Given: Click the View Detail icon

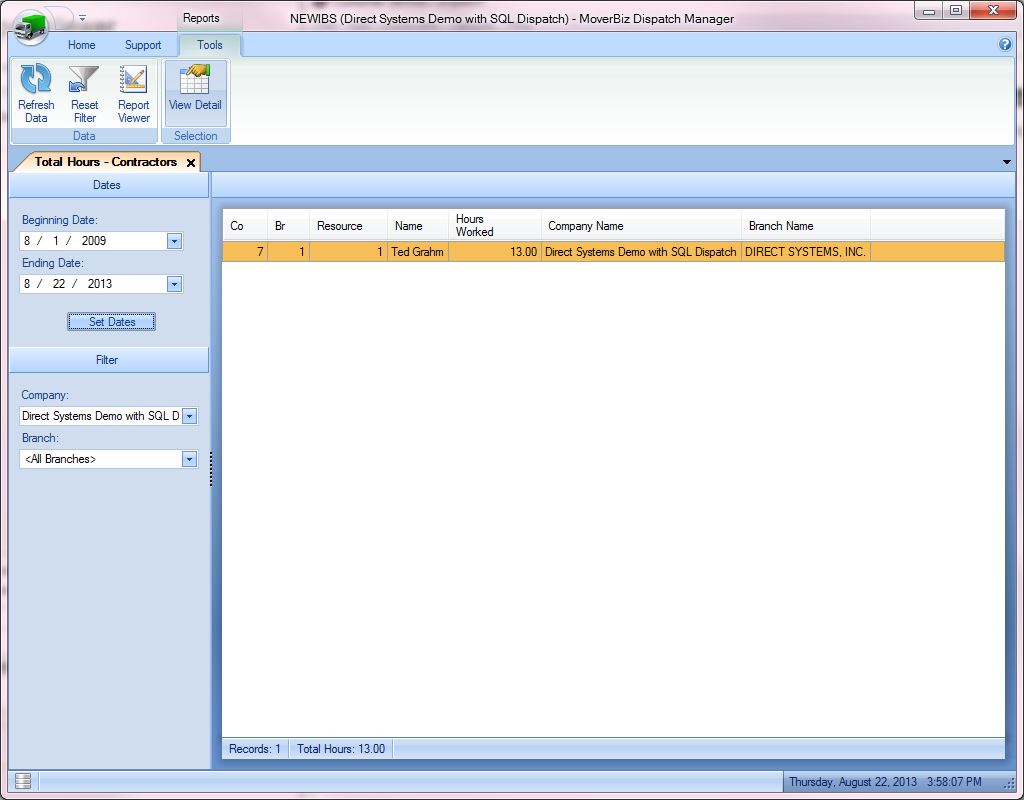Looking at the screenshot, I should 195,80.
